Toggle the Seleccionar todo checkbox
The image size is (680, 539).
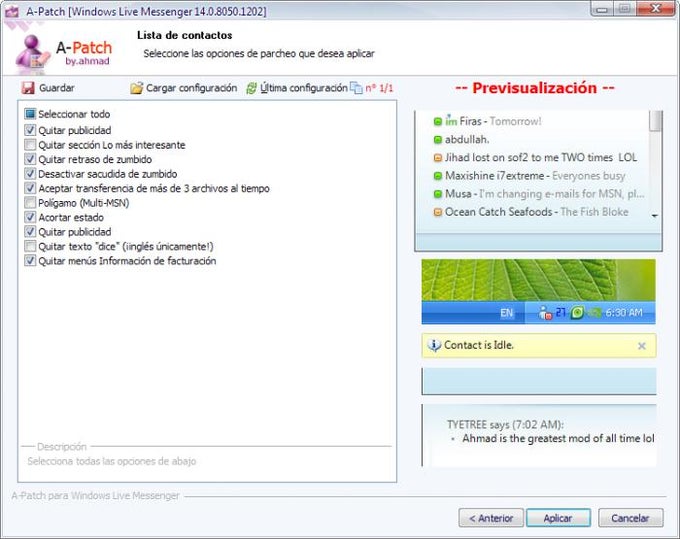coord(30,114)
